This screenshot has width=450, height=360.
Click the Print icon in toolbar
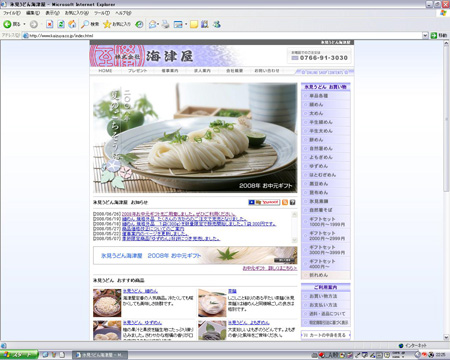[166, 24]
